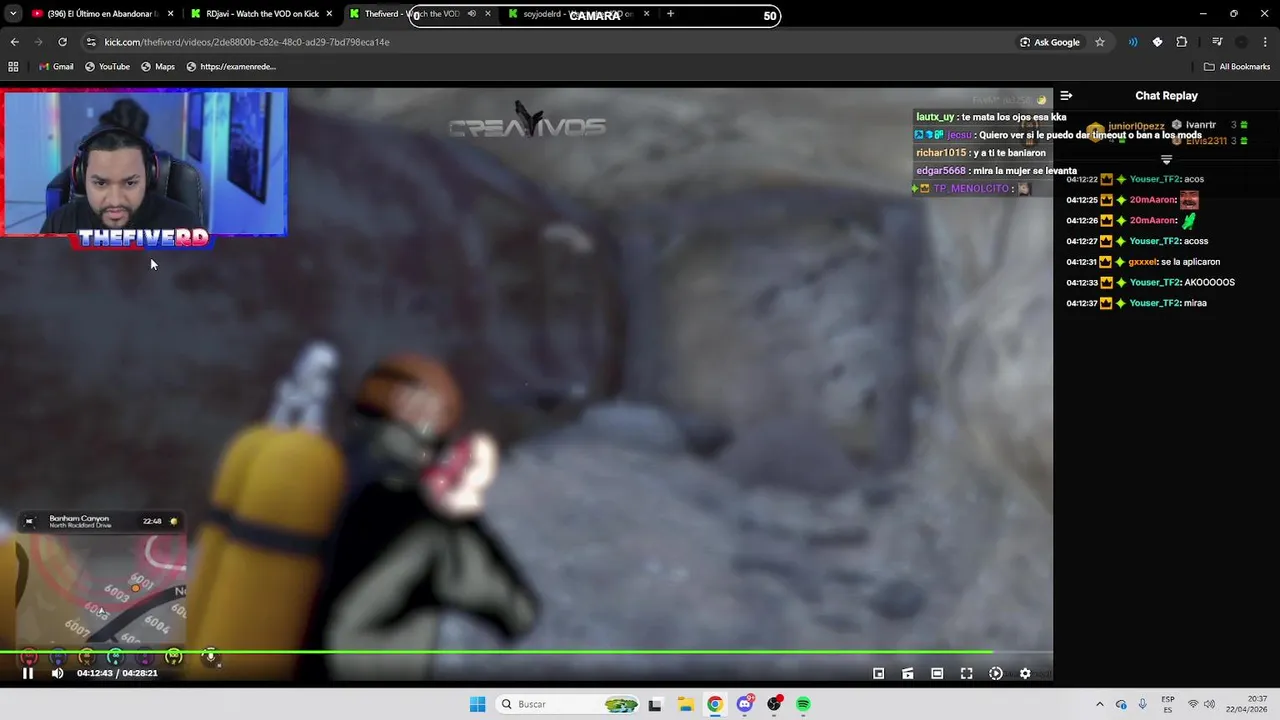Open the blue sound waves extension
Screen dimensions: 1280x720
pyautogui.click(x=1133, y=42)
